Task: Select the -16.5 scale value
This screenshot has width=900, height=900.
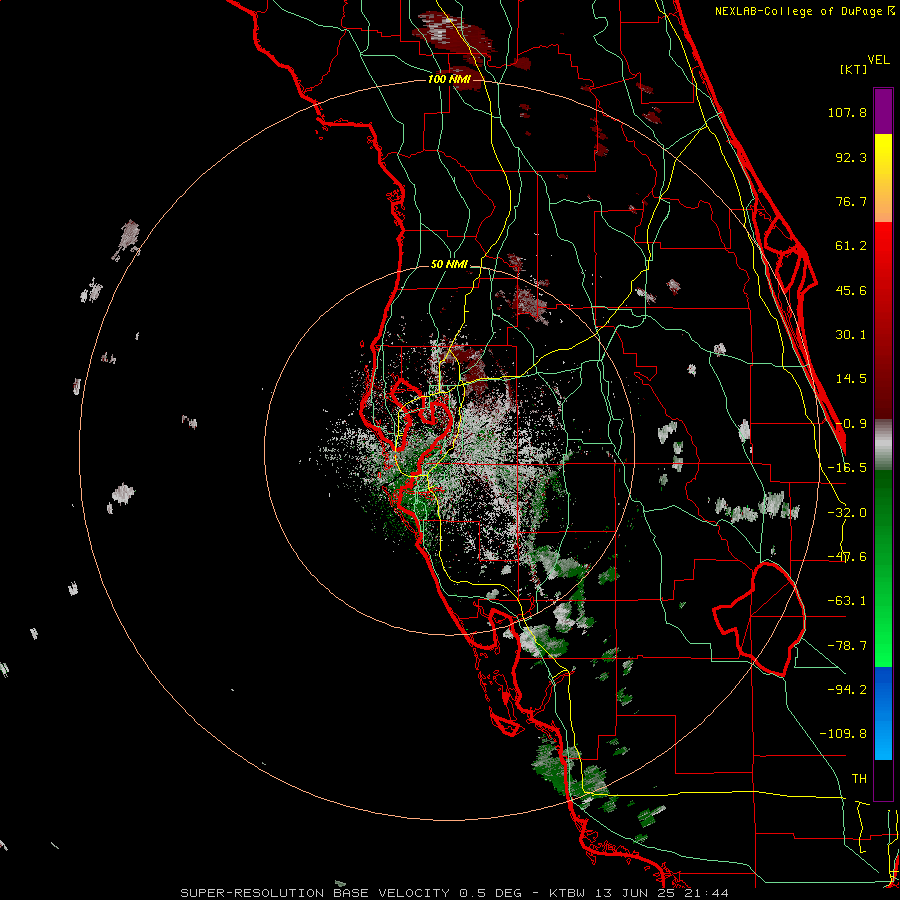Action: [x=847, y=468]
